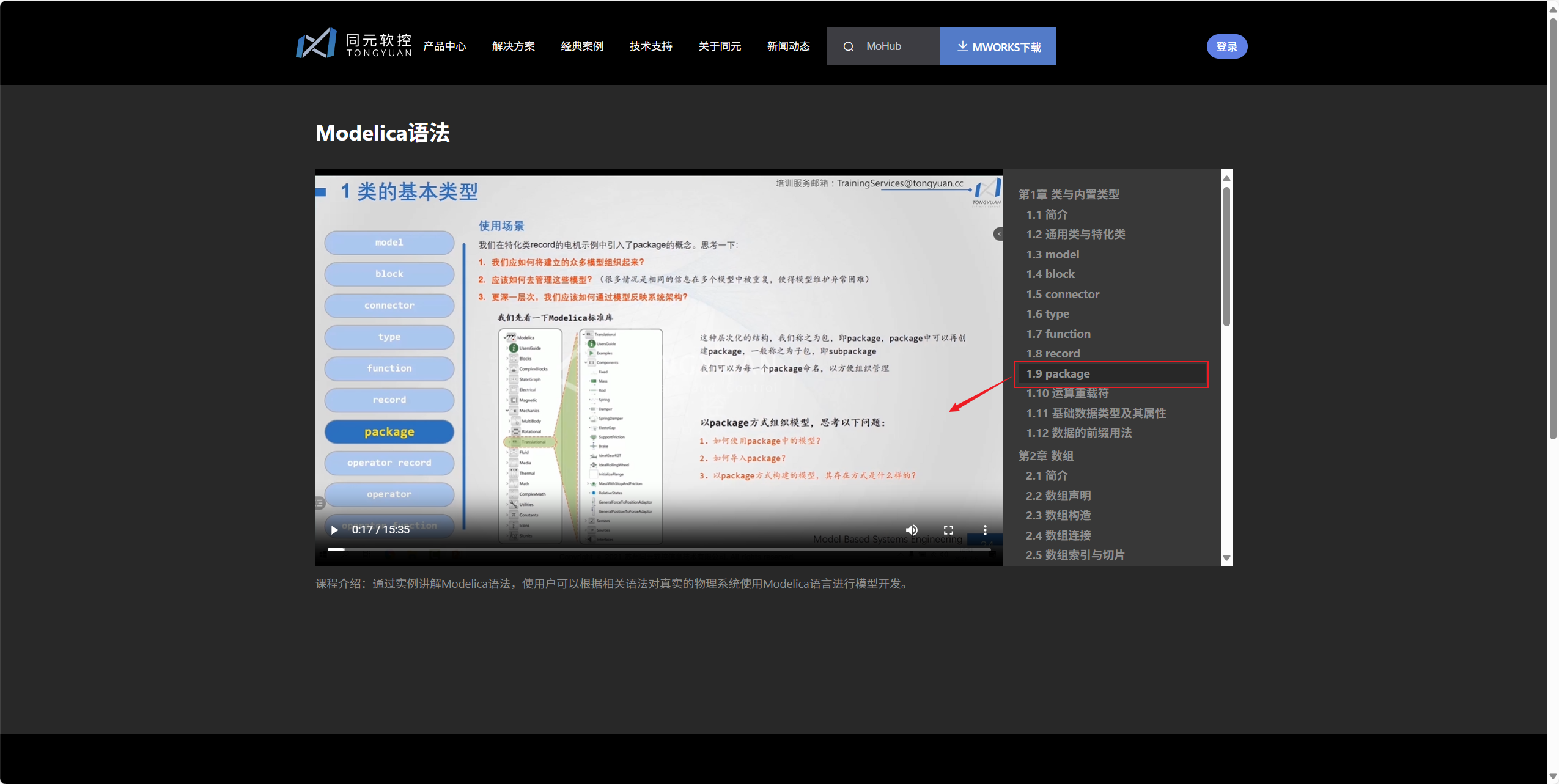This screenshot has width=1559, height=784.
Task: Open the 解决方案 menu
Action: [x=514, y=46]
